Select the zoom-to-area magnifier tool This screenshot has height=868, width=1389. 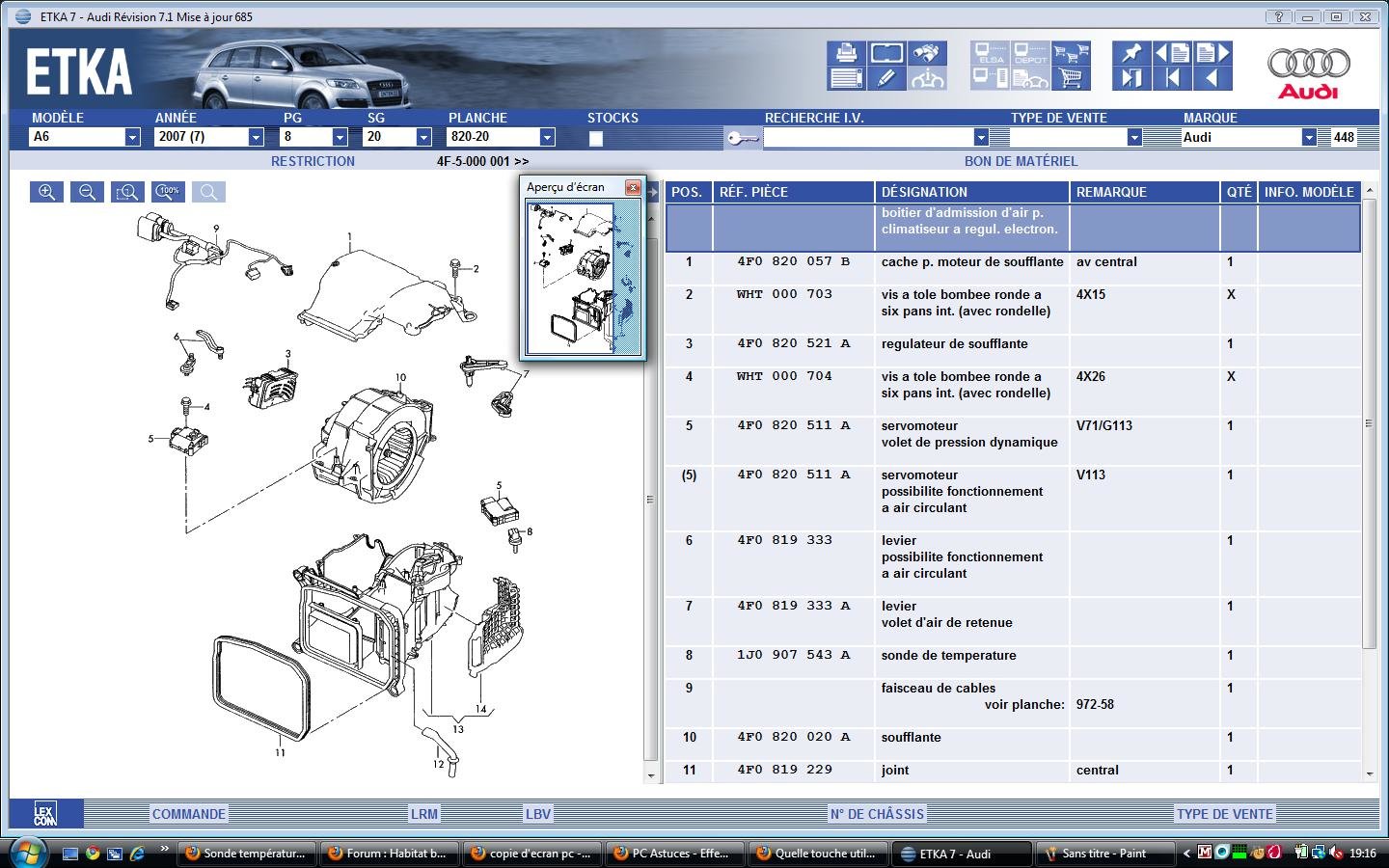point(127,192)
